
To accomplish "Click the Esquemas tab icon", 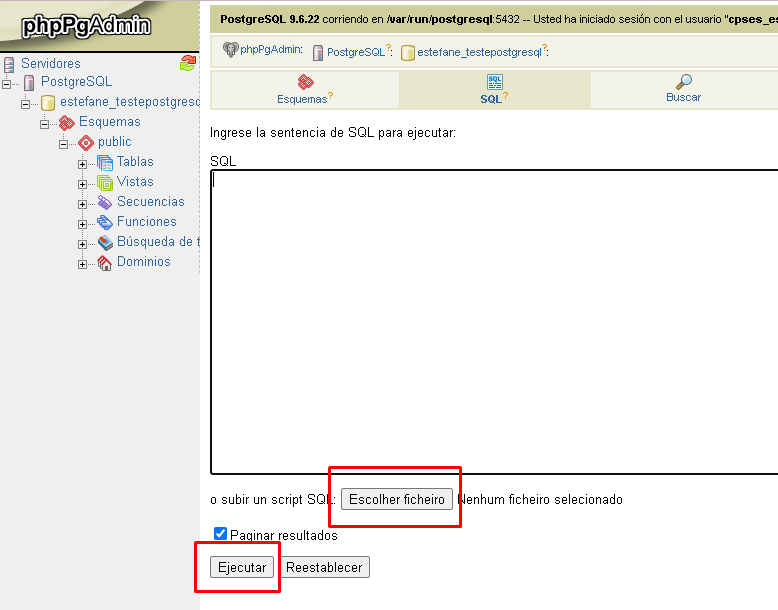I will 306,82.
